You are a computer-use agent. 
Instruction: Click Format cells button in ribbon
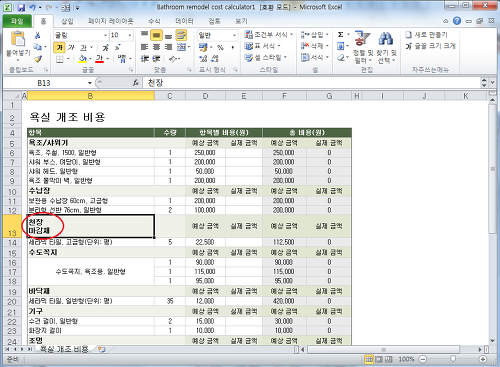[x=315, y=57]
